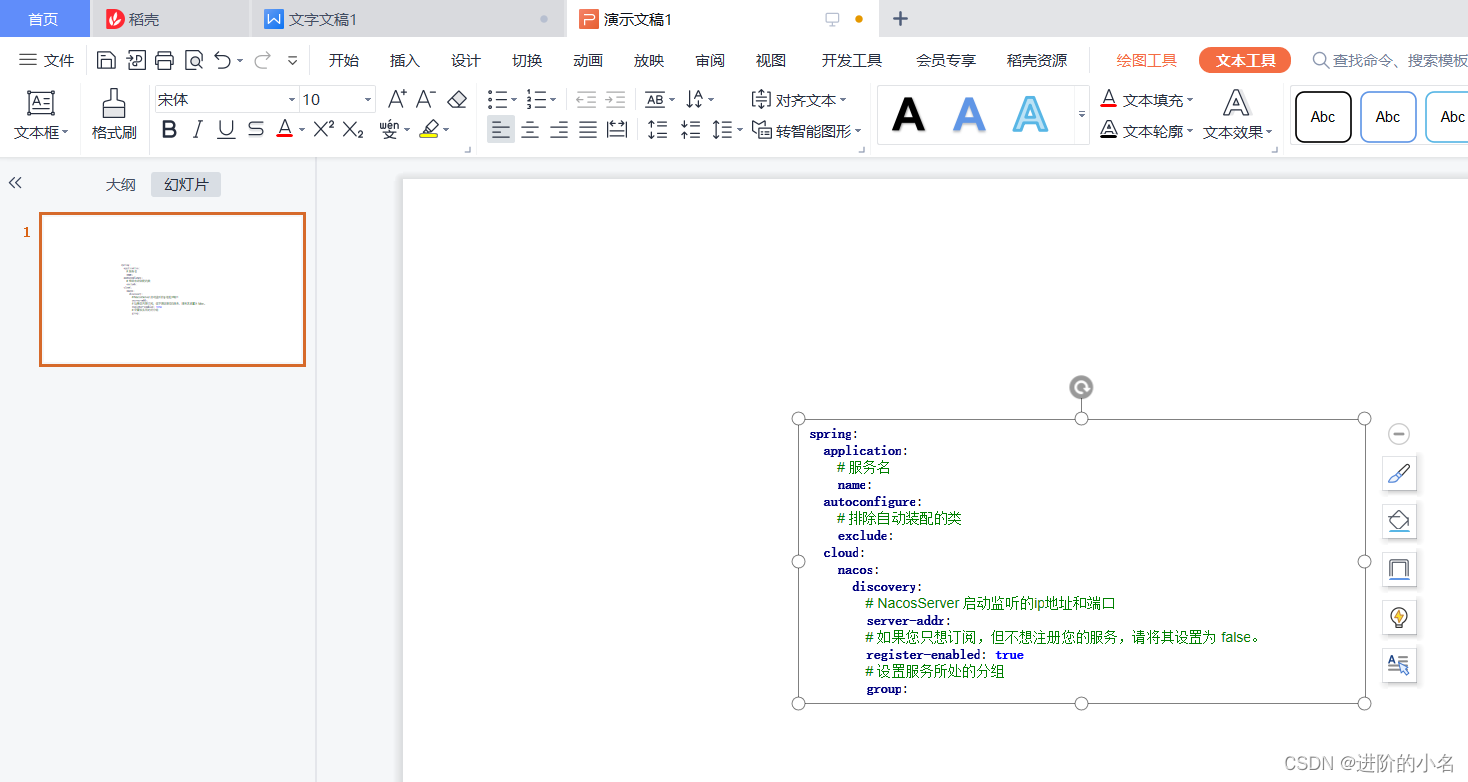Image resolution: width=1468 pixels, height=782 pixels.
Task: Open the Insert (插入) ribbon tab
Action: point(404,60)
